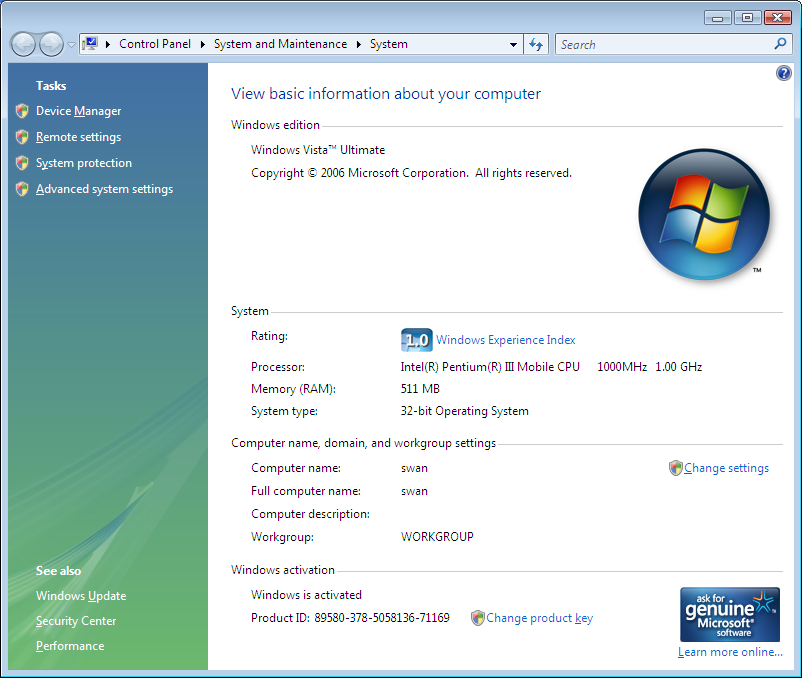Open Windows Update under See also

click(81, 596)
